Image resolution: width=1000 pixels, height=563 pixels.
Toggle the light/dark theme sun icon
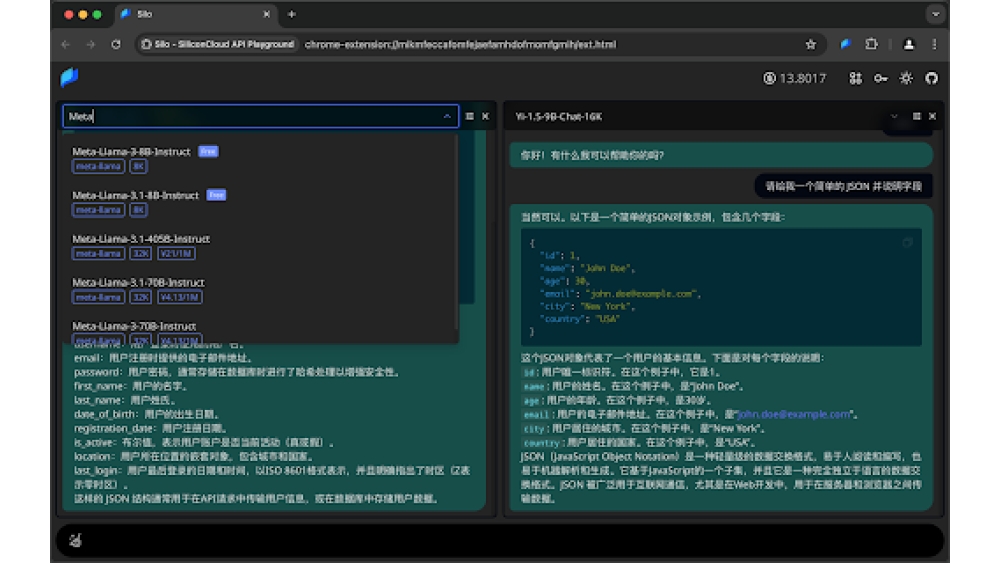906,78
